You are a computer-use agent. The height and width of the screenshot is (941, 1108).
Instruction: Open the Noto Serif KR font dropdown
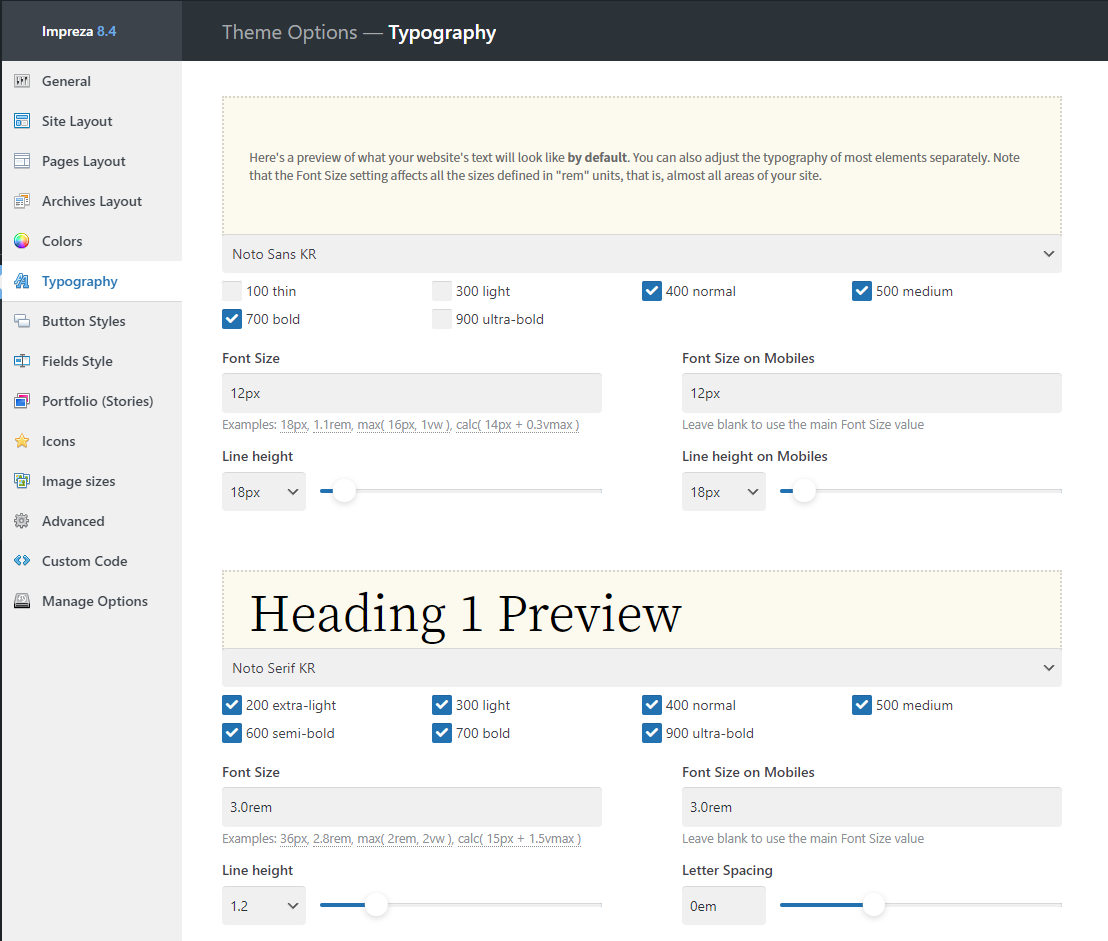coord(642,668)
